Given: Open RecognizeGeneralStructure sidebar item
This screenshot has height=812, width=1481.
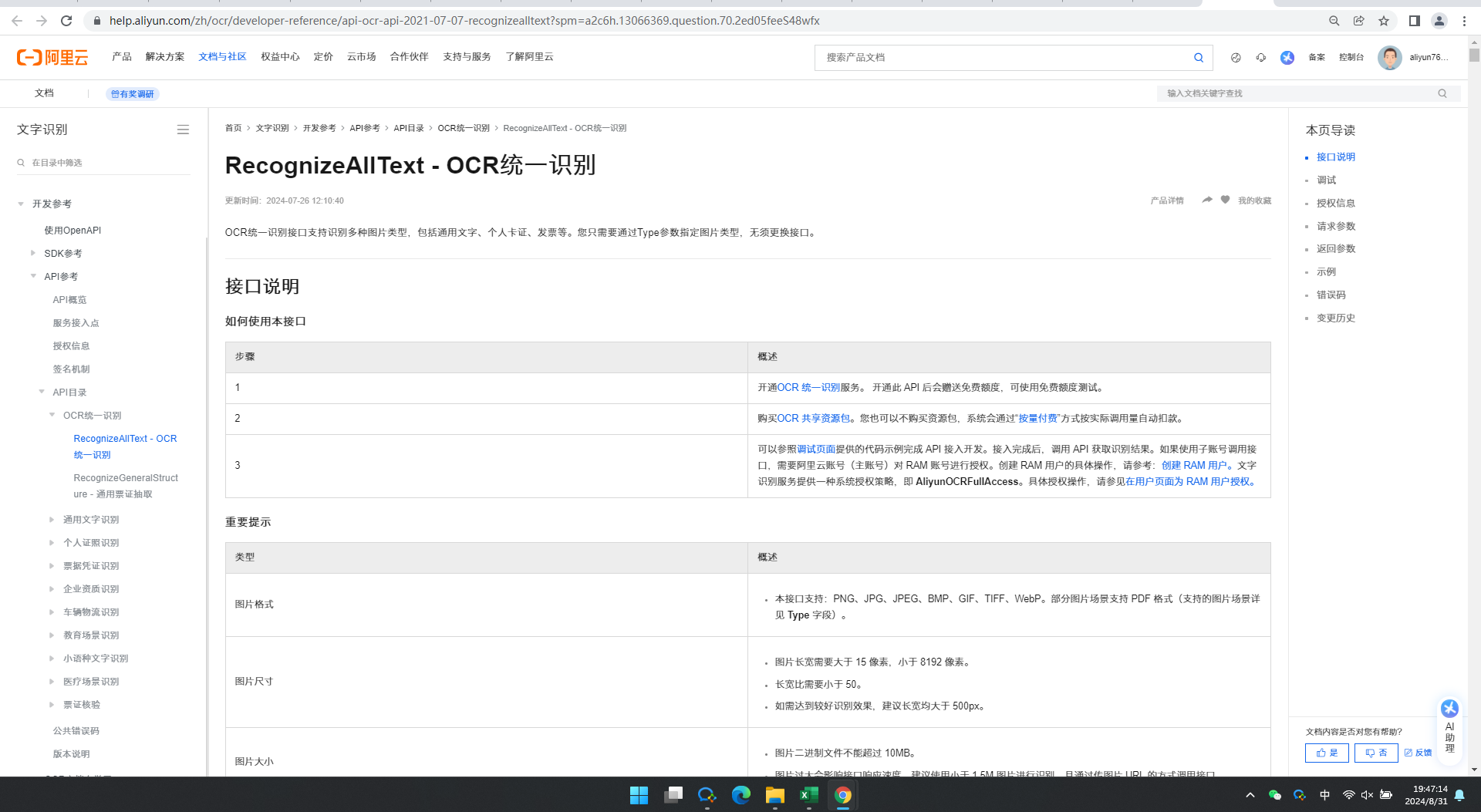Looking at the screenshot, I should 126,486.
